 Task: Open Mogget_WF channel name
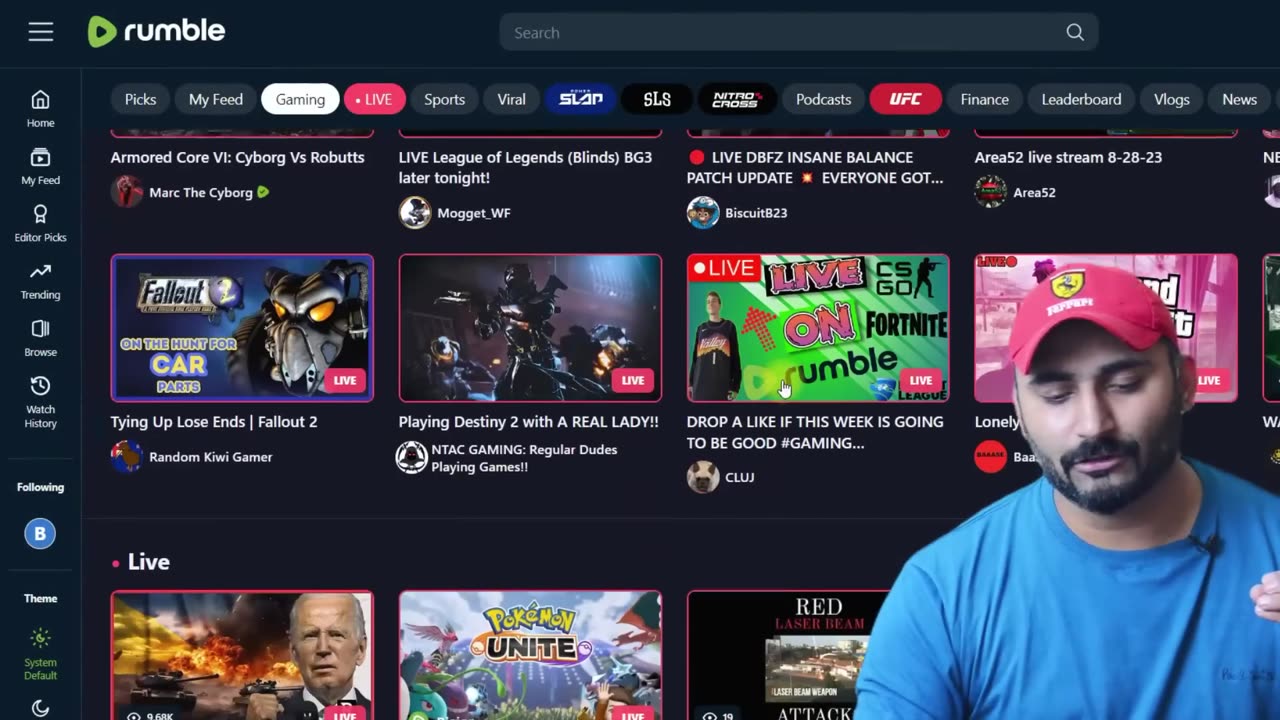pyautogui.click(x=474, y=213)
